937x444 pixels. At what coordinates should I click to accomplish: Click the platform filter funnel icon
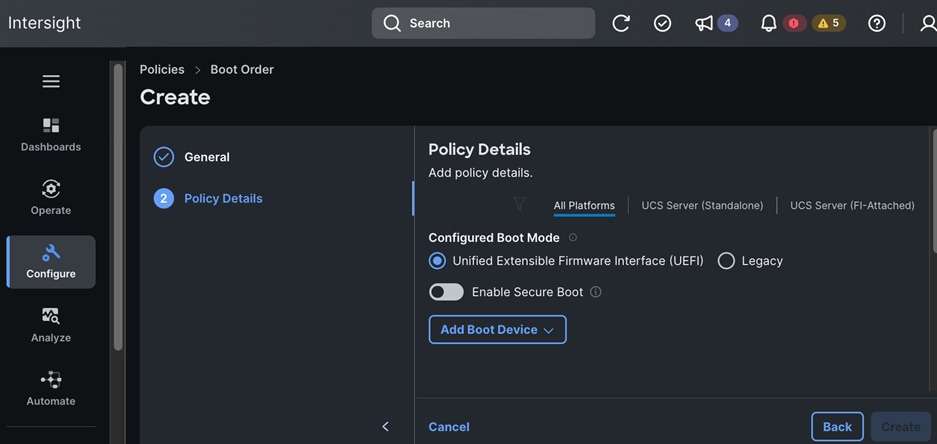(x=519, y=205)
